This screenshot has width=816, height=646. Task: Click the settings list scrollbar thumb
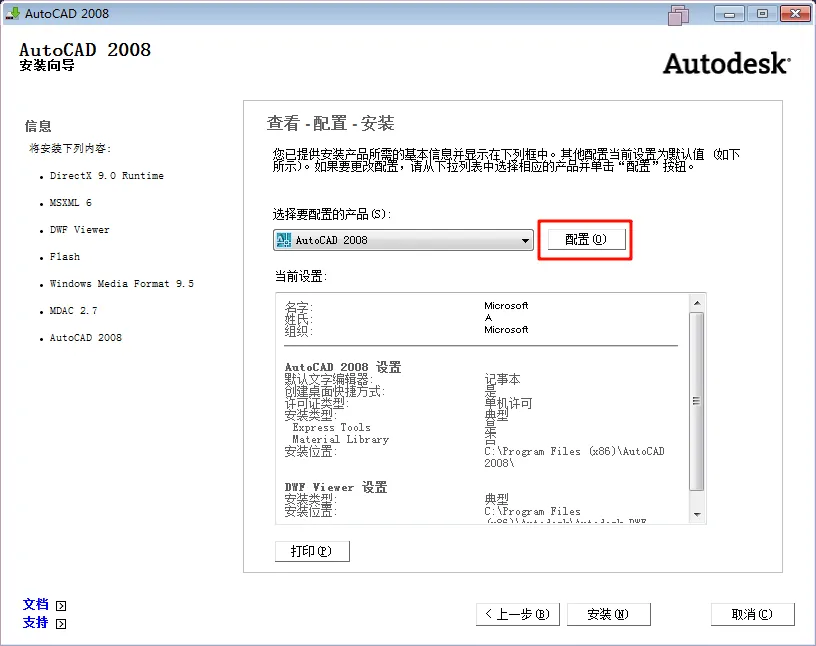click(x=697, y=401)
